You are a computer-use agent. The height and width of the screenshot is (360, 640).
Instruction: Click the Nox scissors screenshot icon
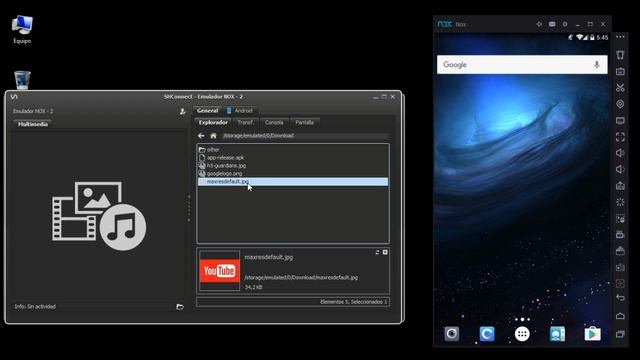pos(620,87)
